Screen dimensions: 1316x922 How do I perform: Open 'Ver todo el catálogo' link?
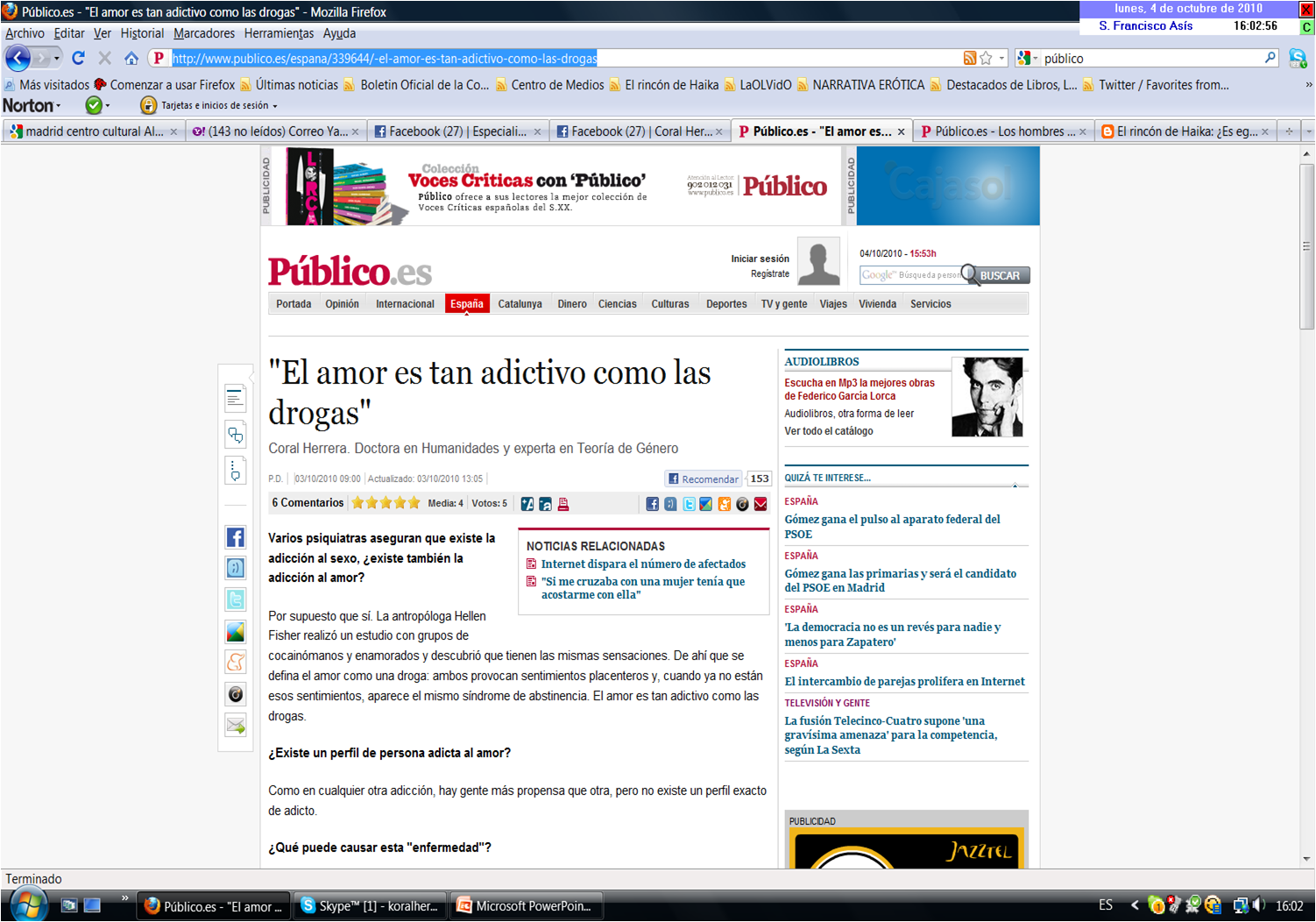tap(829, 431)
